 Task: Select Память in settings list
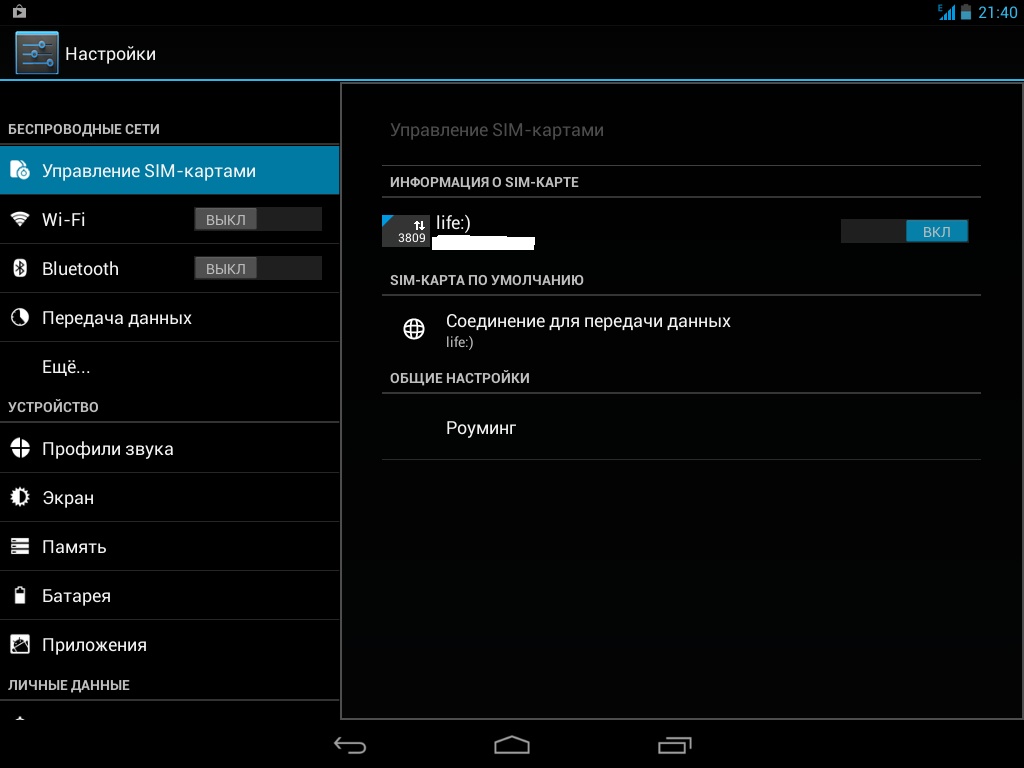(x=74, y=547)
